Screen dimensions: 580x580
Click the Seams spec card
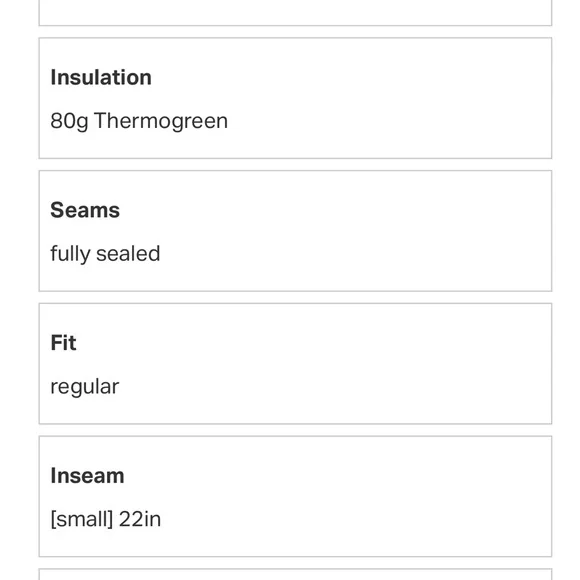click(295, 231)
